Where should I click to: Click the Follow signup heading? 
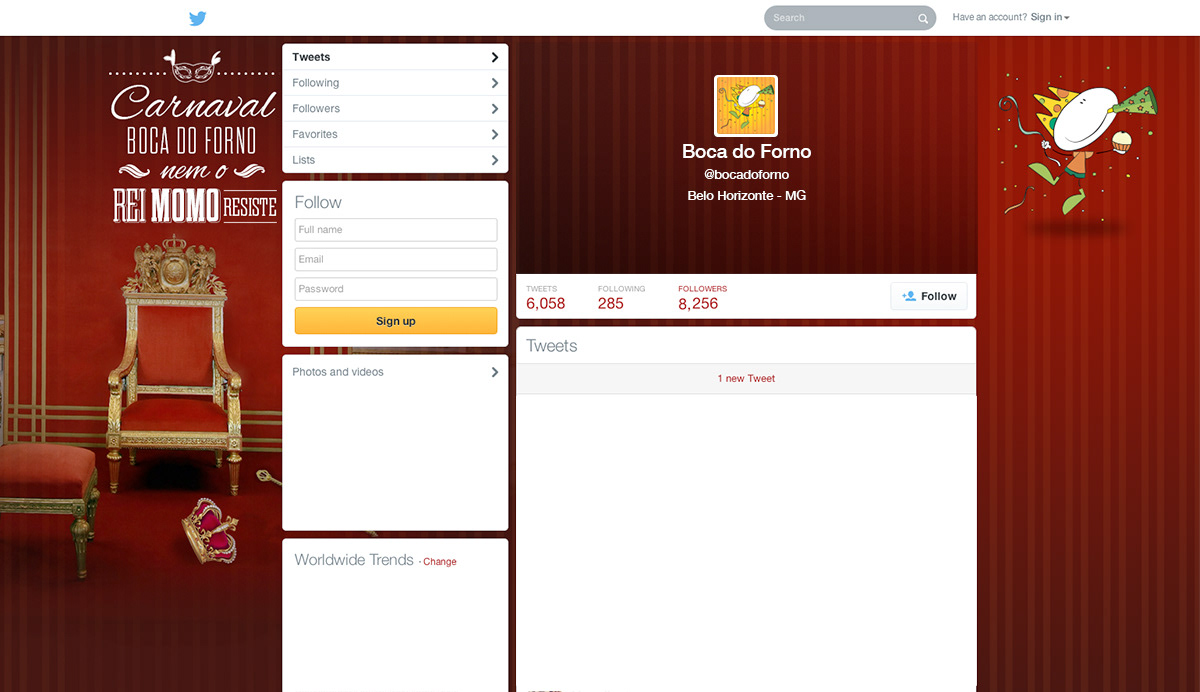click(x=318, y=202)
